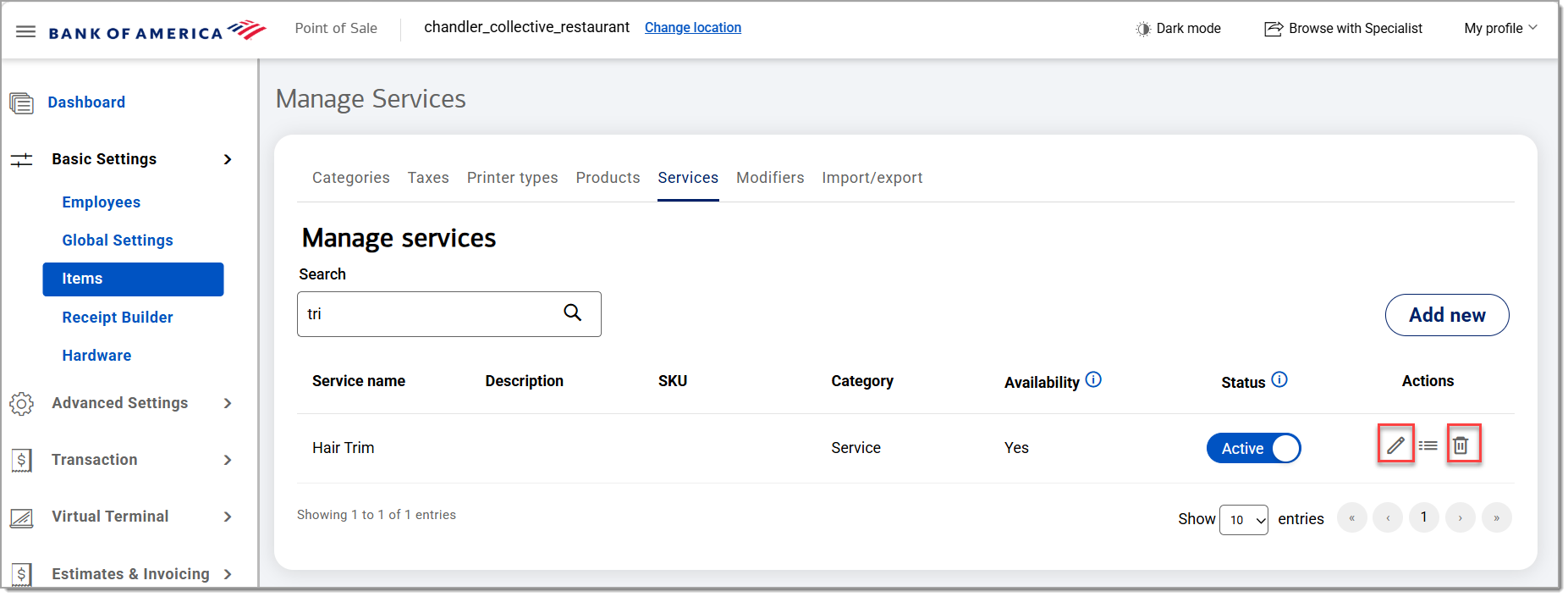The width and height of the screenshot is (1568, 597).
Task: Open Hardware in sidebar
Action: pos(96,356)
